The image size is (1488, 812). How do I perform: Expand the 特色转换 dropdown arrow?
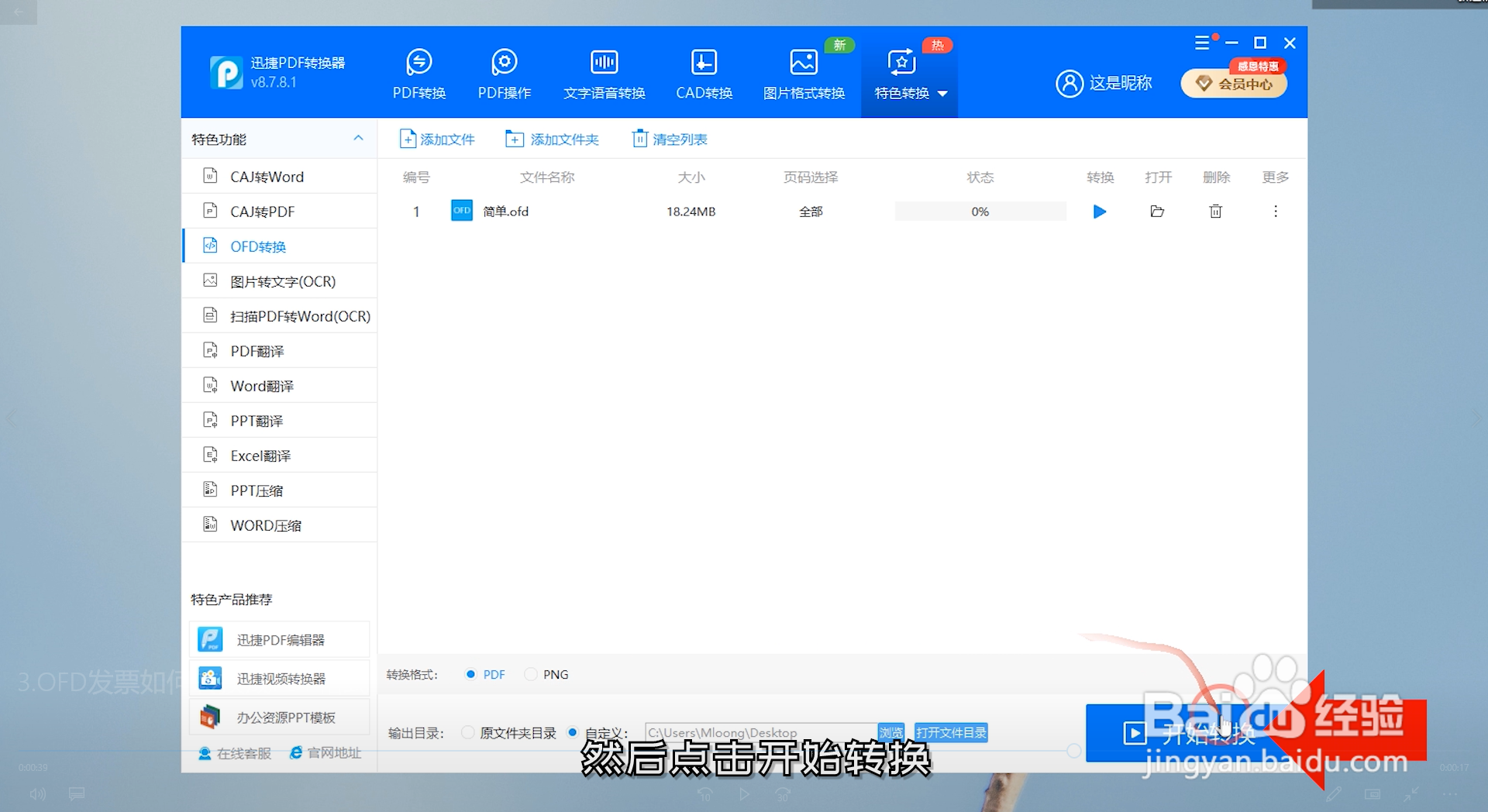click(942, 93)
